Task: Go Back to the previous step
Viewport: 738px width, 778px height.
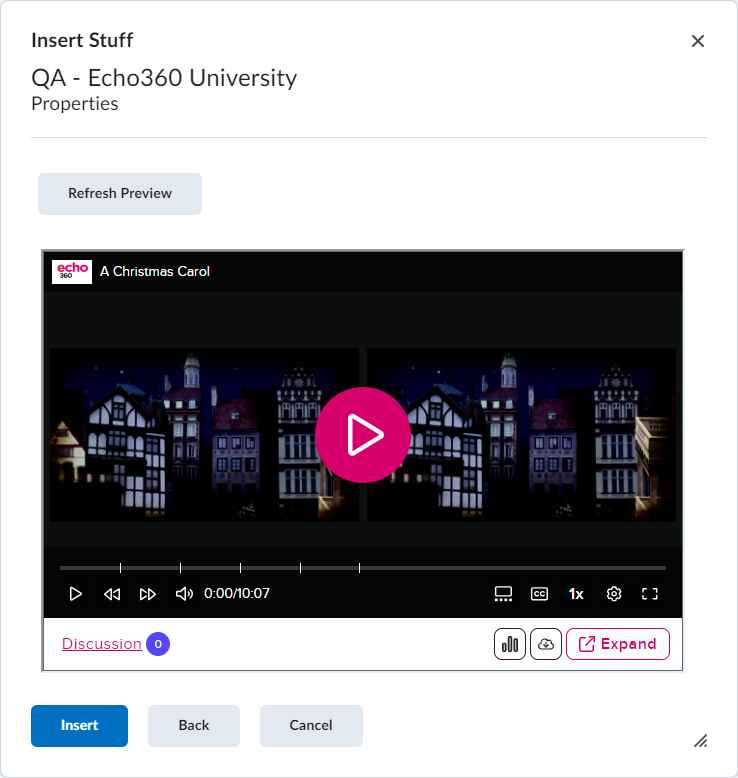Action: 194,726
